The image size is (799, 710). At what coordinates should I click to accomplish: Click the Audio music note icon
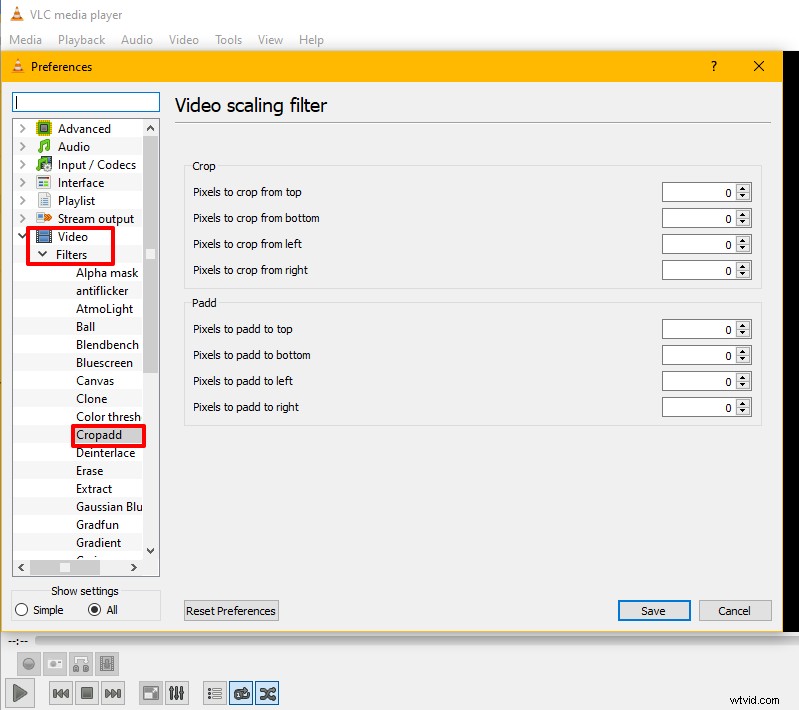44,146
